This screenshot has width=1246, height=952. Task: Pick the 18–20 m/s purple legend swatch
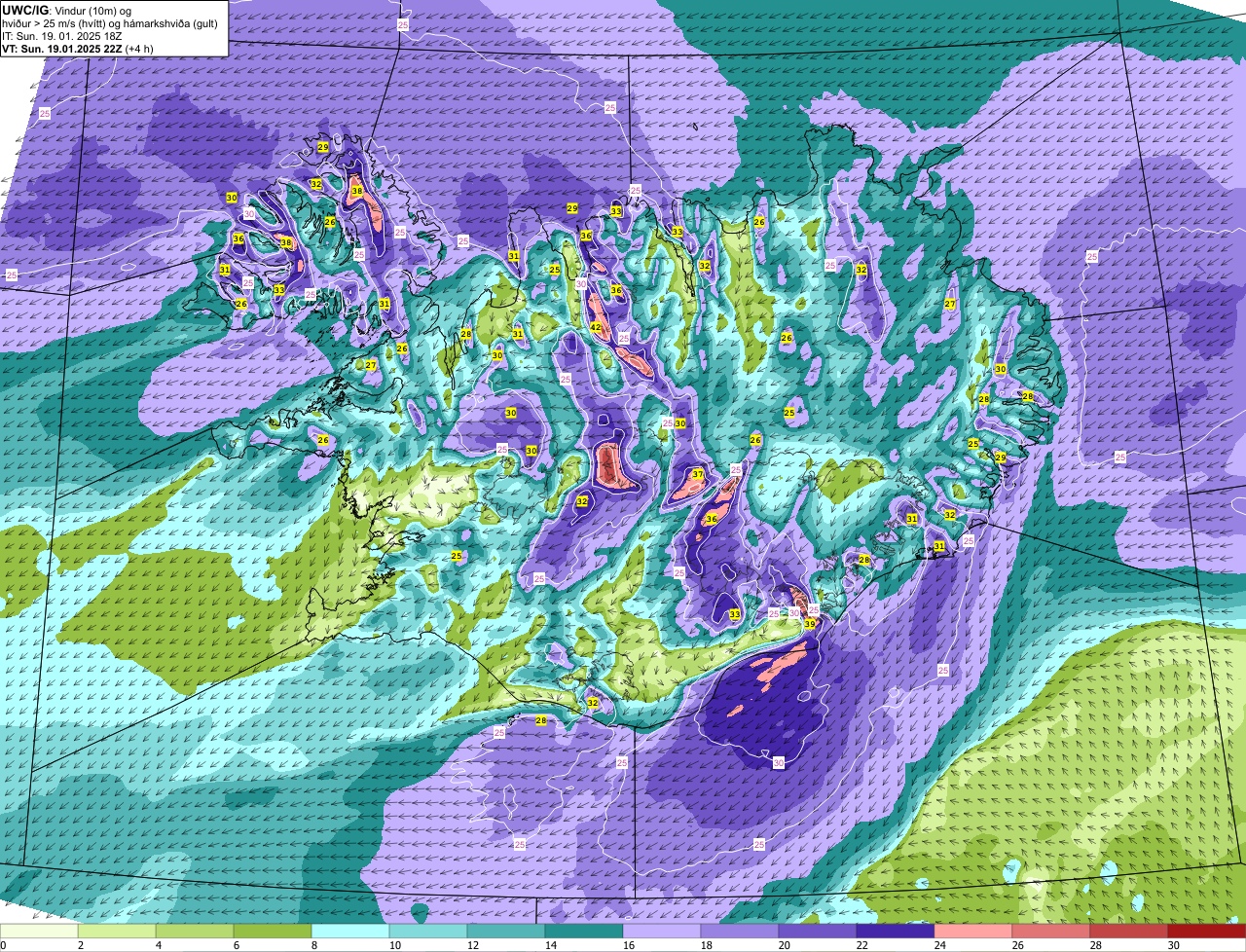click(x=740, y=932)
